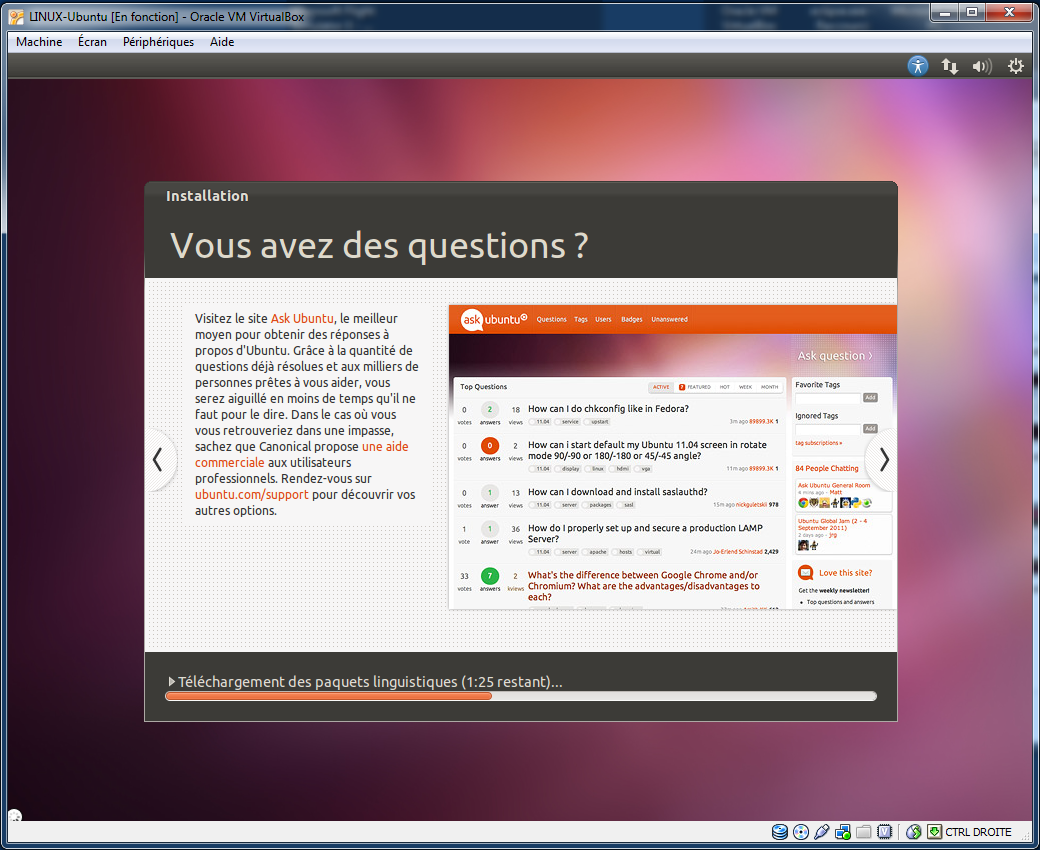
Task: Click 'How can I download and install saslauthd?'
Action: tap(618, 492)
